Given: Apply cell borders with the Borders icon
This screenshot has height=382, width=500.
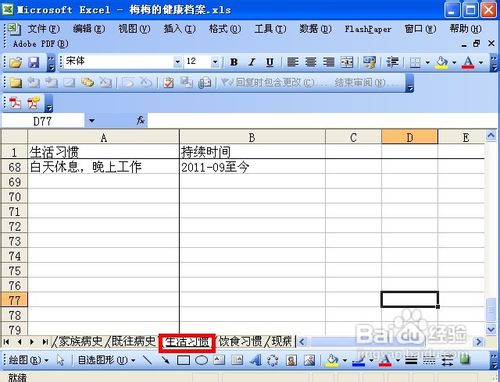Looking at the screenshot, I should click(x=415, y=62).
